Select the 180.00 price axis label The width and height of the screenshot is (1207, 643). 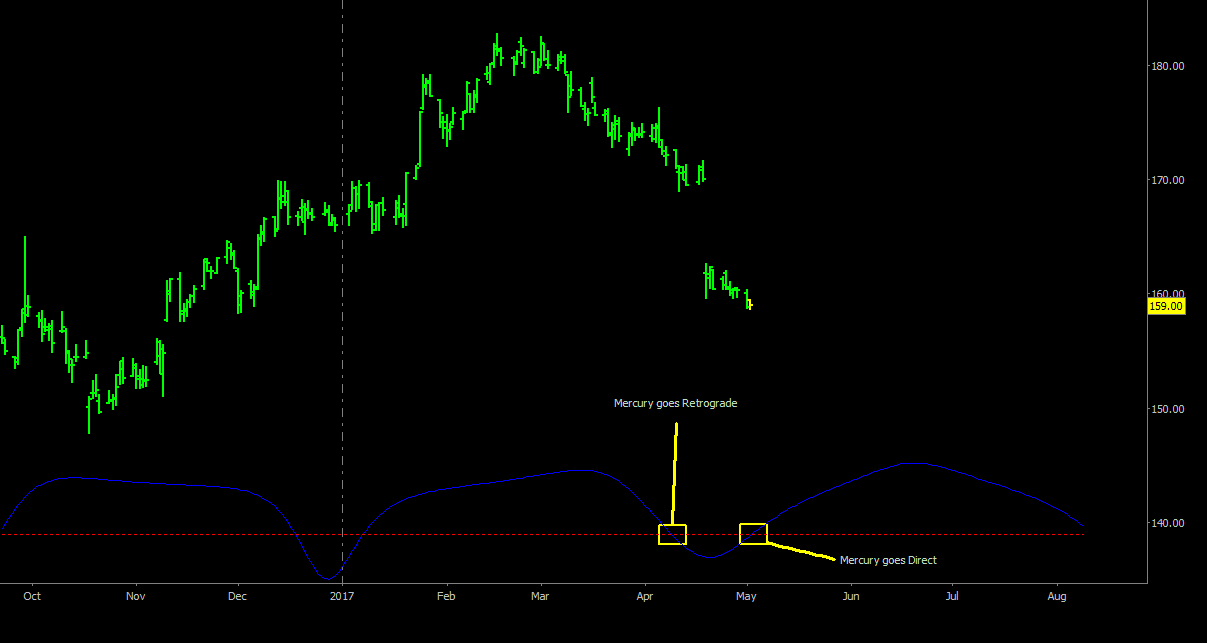click(x=1168, y=66)
